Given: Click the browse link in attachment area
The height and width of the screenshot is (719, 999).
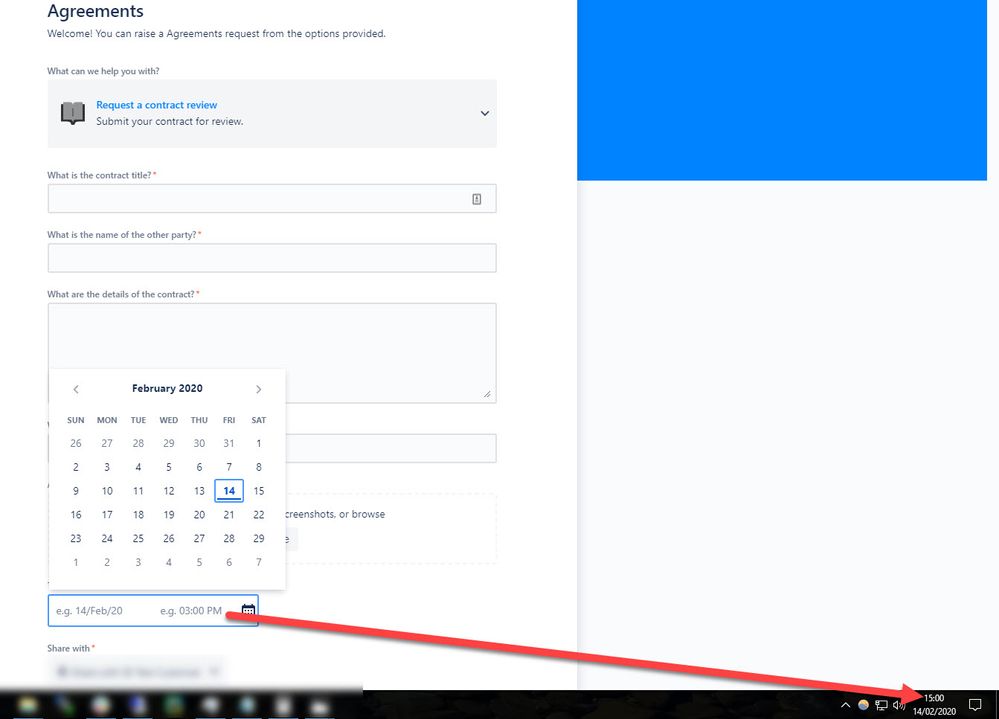Looking at the screenshot, I should 368,514.
